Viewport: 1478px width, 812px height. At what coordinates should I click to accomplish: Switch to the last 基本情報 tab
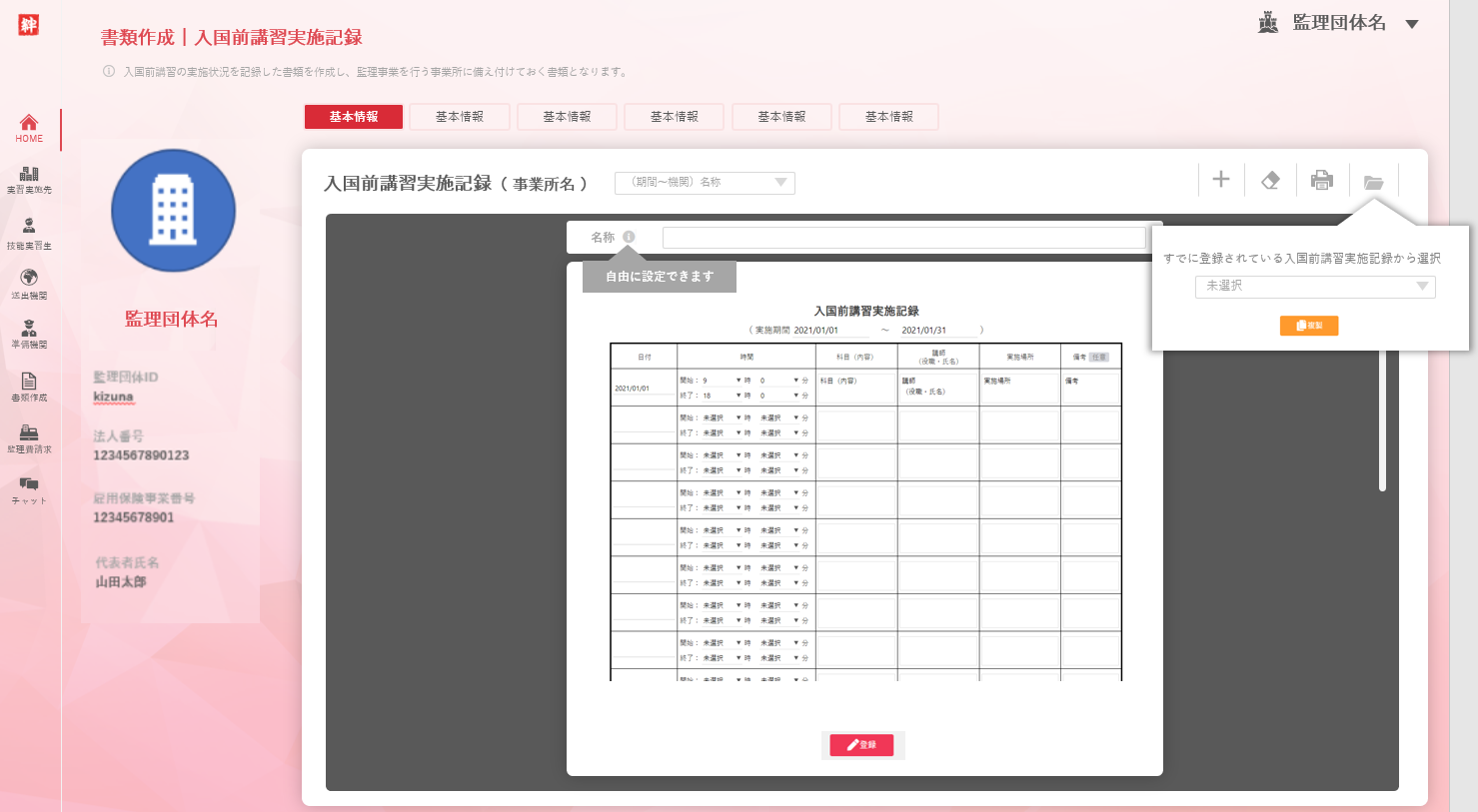[888, 117]
